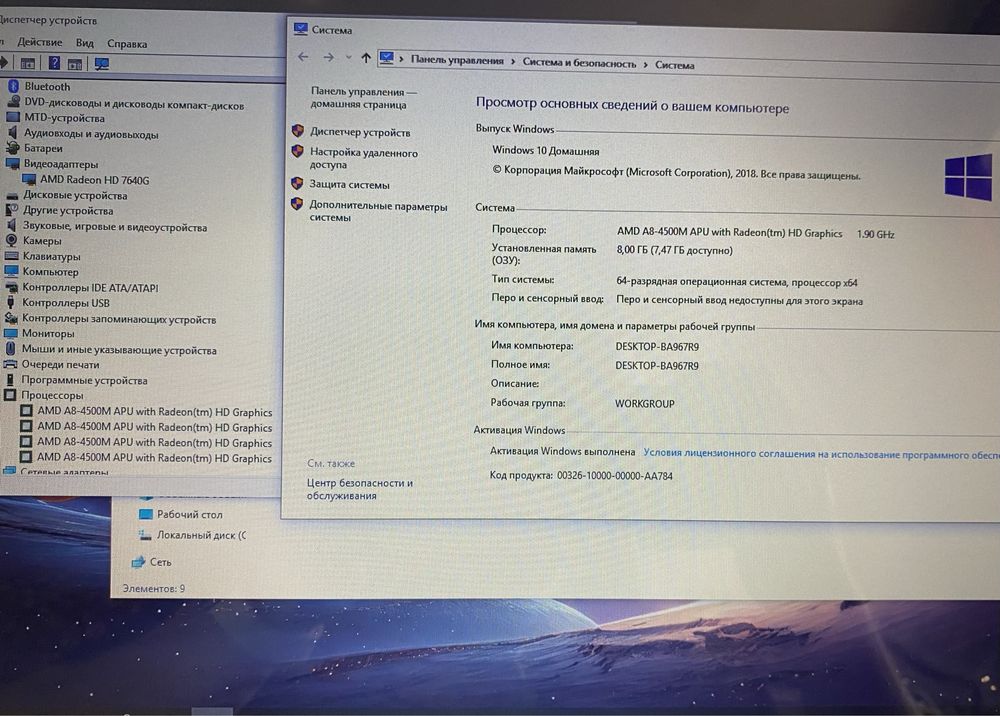Screen dimensions: 1000x716
Task: Click the Система window title icon
Action: (300, 29)
